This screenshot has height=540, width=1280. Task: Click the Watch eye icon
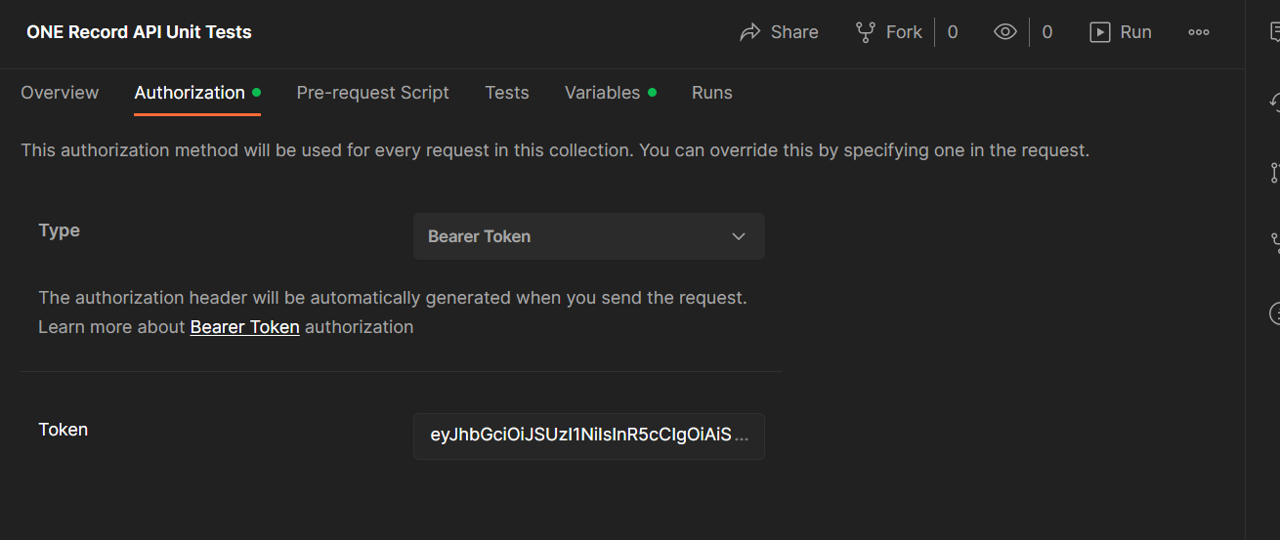pos(1005,32)
